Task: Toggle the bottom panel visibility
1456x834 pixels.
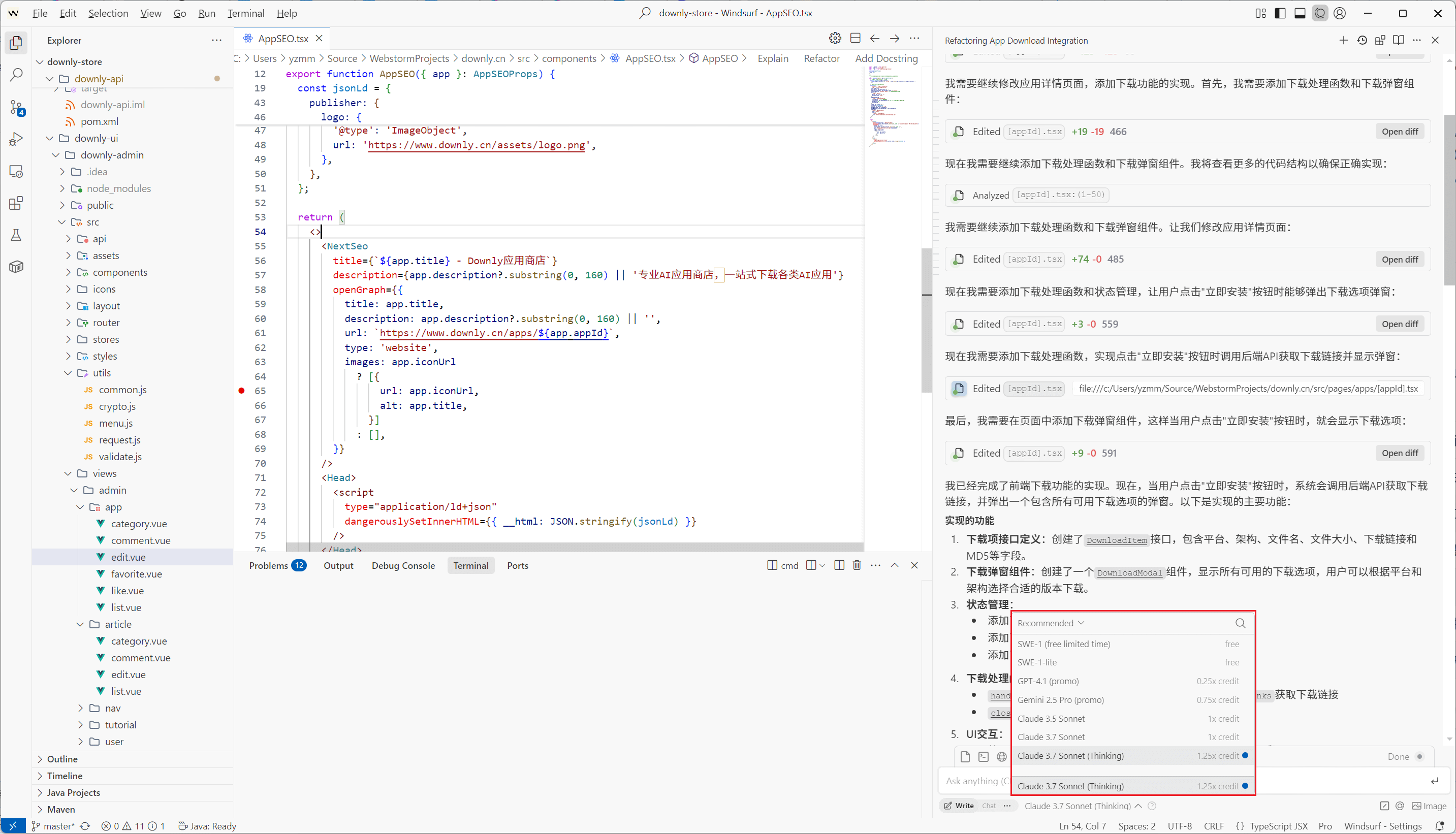Action: [x=1300, y=13]
